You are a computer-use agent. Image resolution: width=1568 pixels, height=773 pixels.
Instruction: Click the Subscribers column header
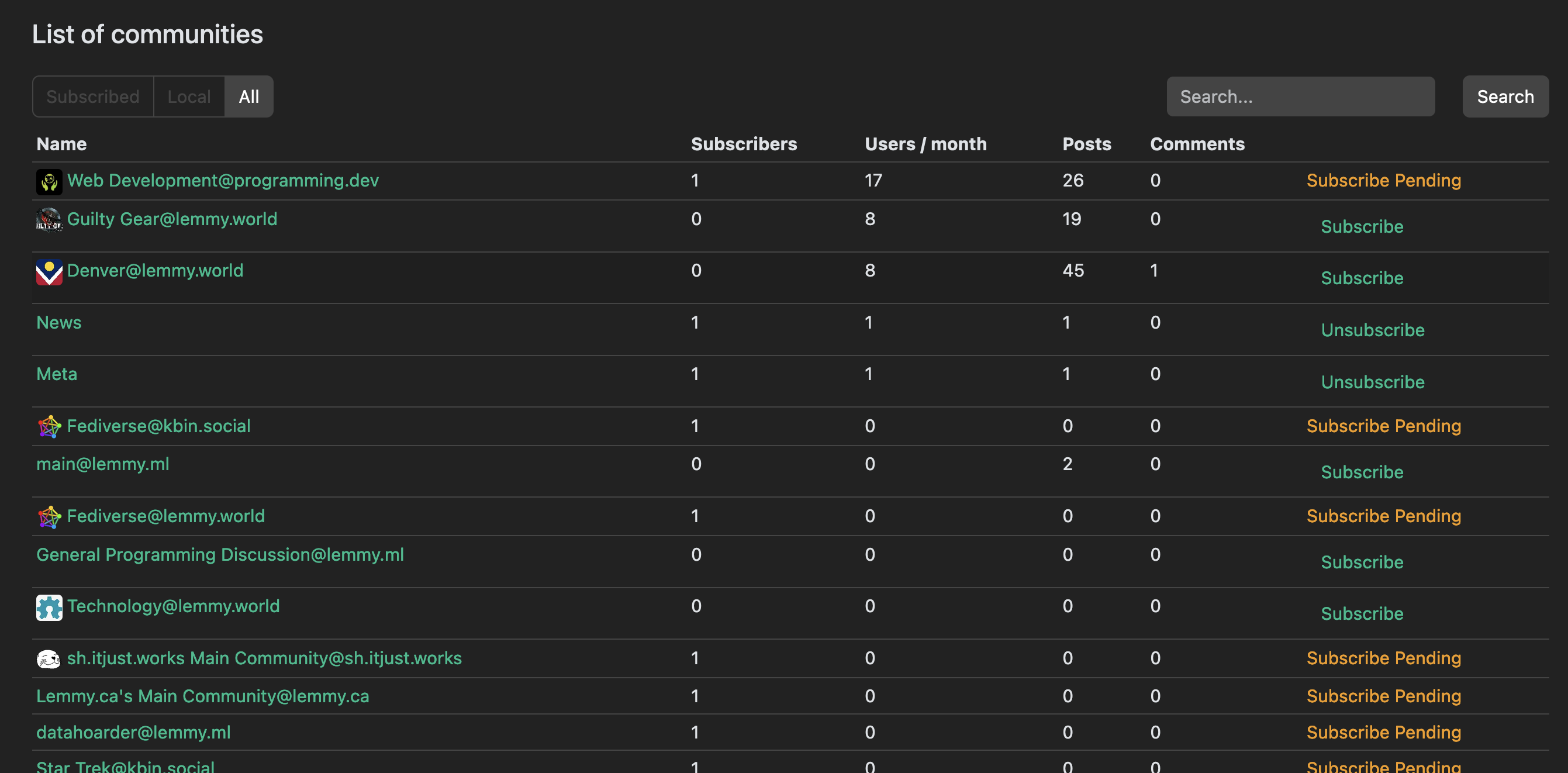744,144
